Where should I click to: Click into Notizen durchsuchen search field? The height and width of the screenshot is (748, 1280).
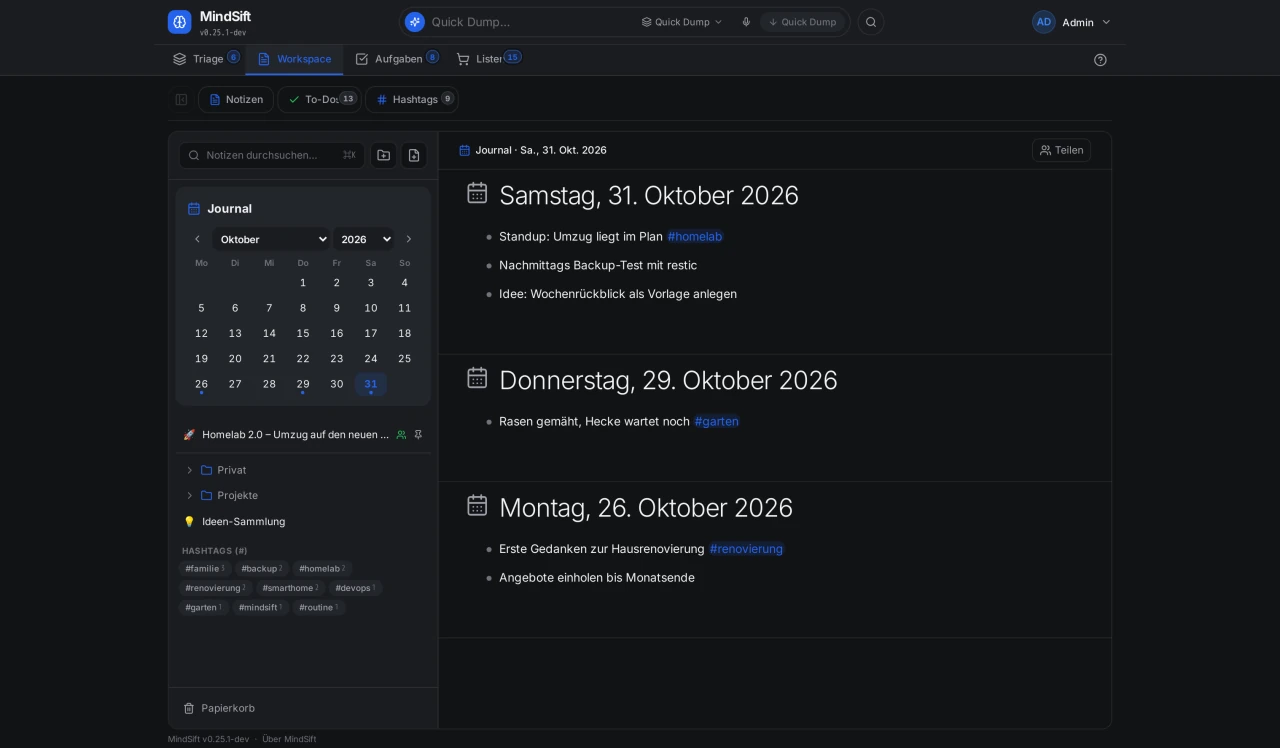272,155
